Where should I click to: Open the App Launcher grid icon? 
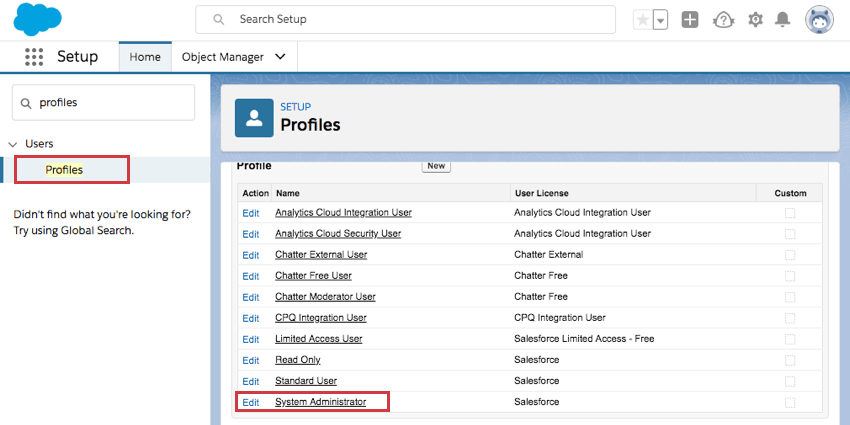pyautogui.click(x=34, y=57)
